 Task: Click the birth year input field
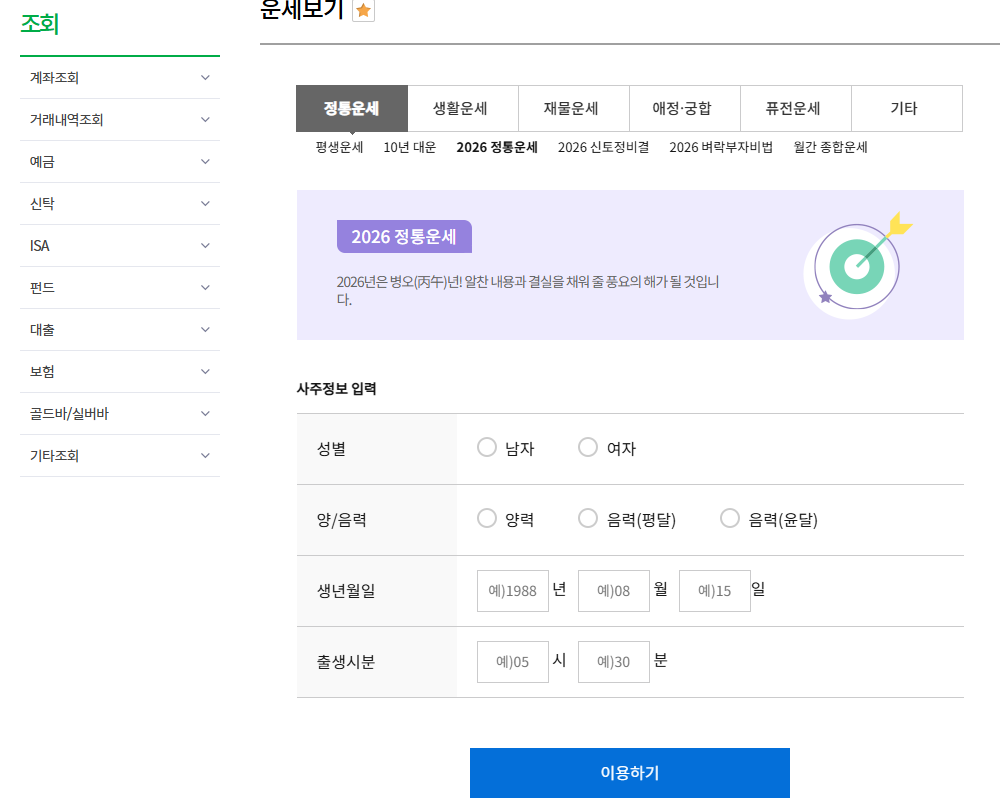(512, 590)
